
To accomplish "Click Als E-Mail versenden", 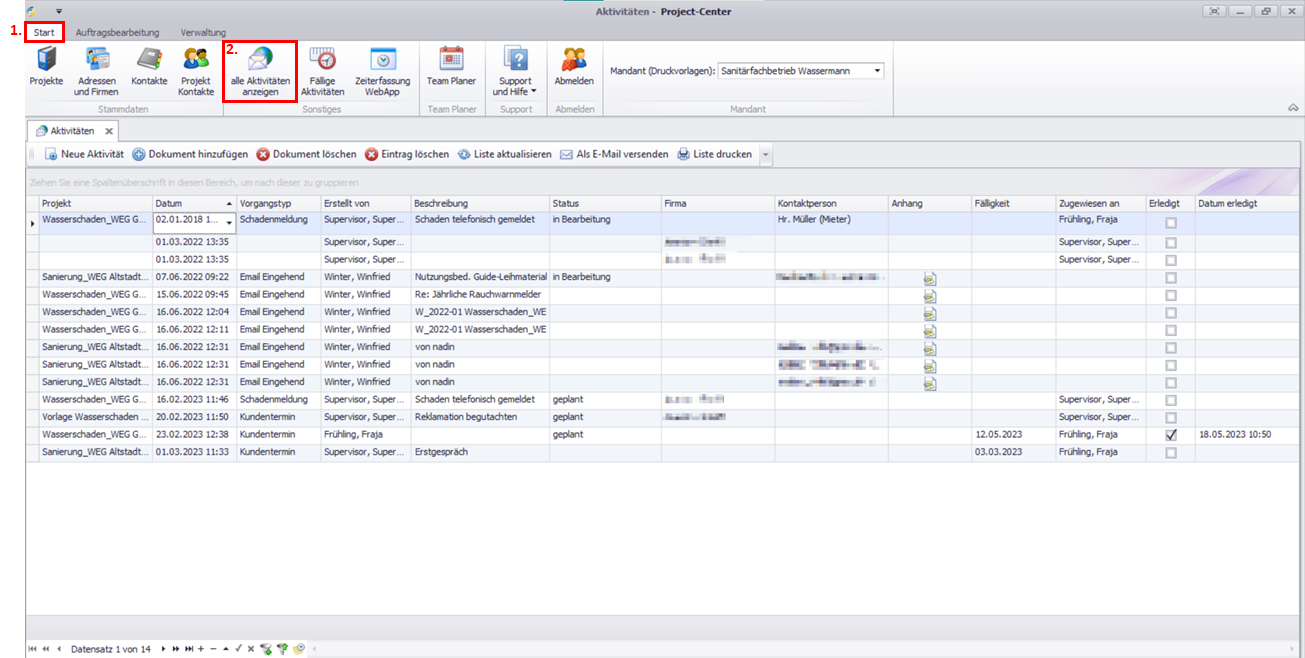I will pos(614,155).
